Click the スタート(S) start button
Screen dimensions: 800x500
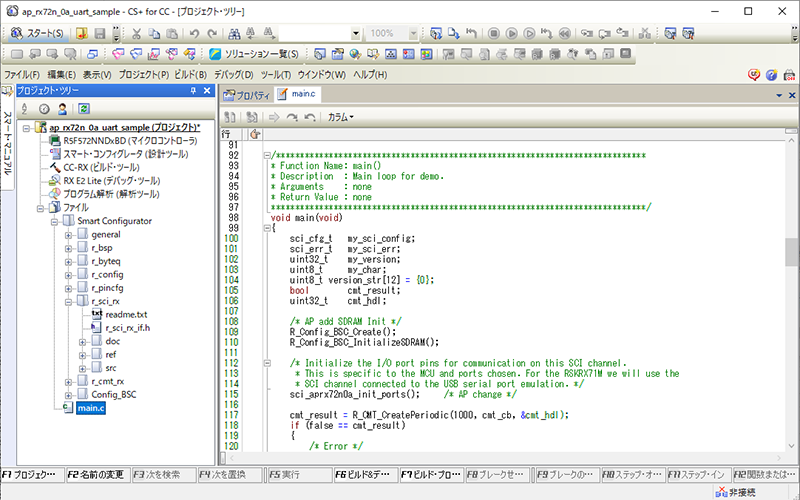coord(38,34)
